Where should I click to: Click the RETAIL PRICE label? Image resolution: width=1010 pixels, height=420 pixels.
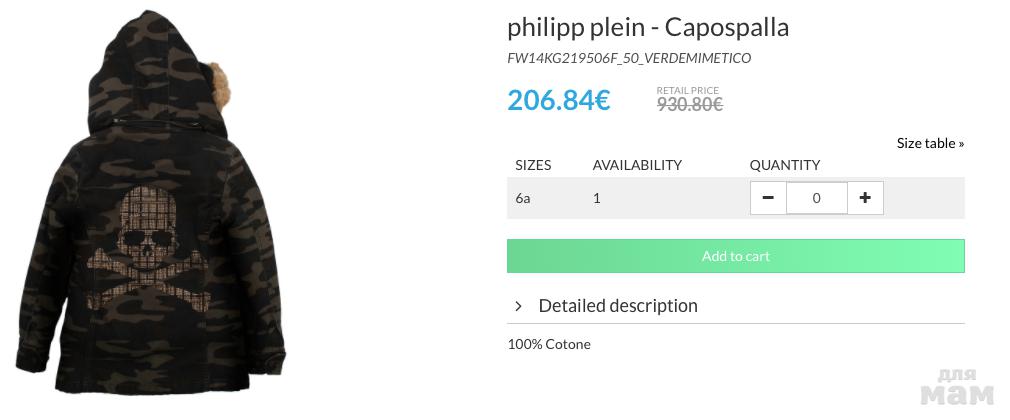point(687,90)
